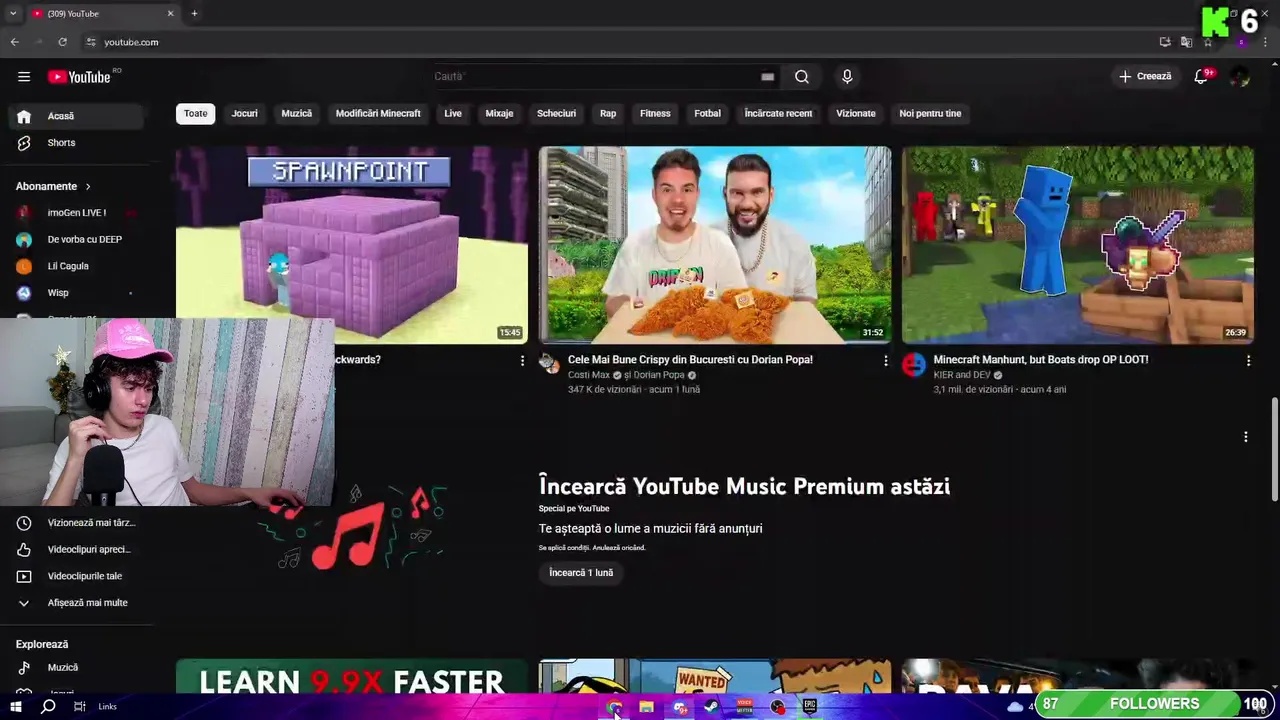Viewport: 1280px width, 720px height.
Task: Select the Scheciuri filter chip
Action: coord(556,114)
